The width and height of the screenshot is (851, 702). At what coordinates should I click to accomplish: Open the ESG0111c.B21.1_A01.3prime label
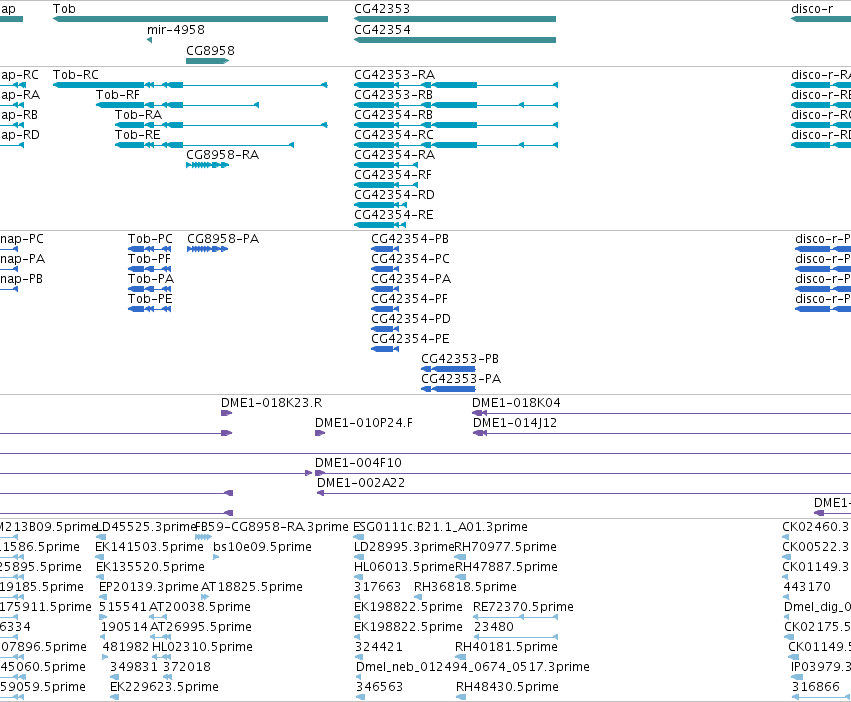click(x=440, y=528)
